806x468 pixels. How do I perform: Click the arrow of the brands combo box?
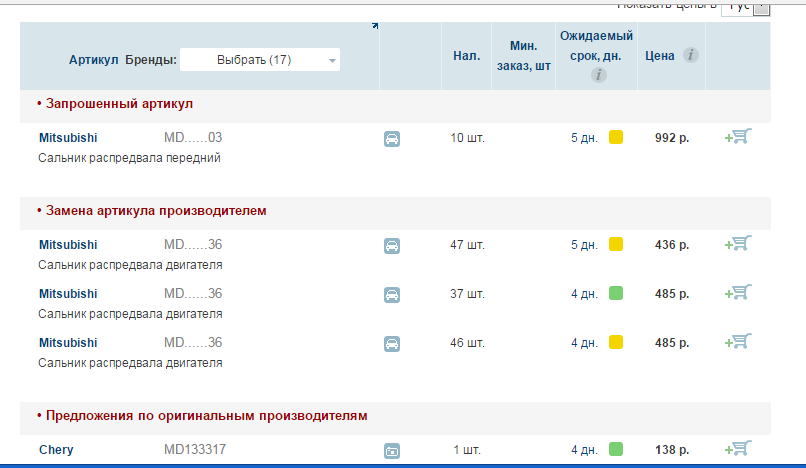[x=332, y=61]
